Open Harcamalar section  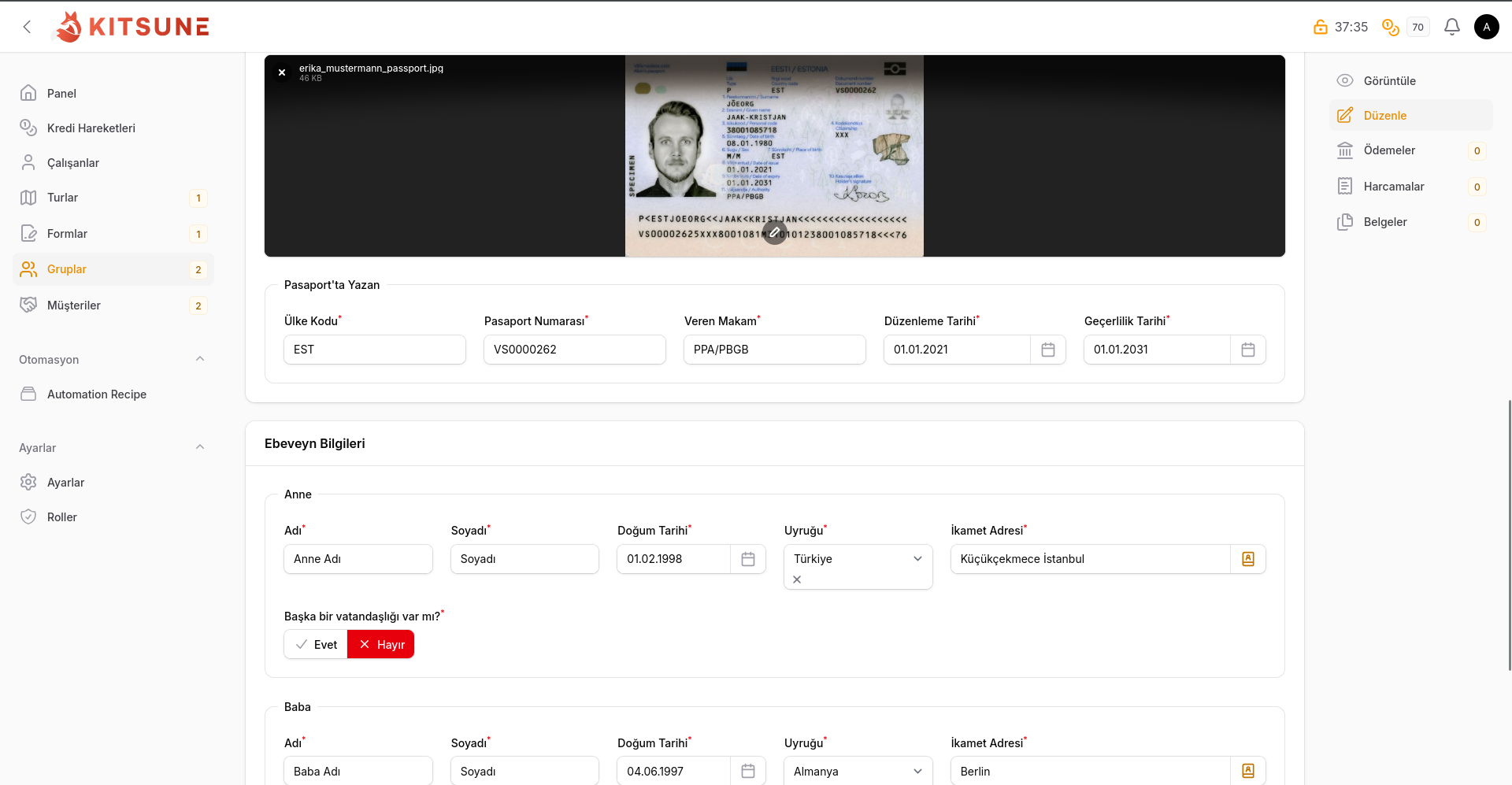pos(1411,187)
